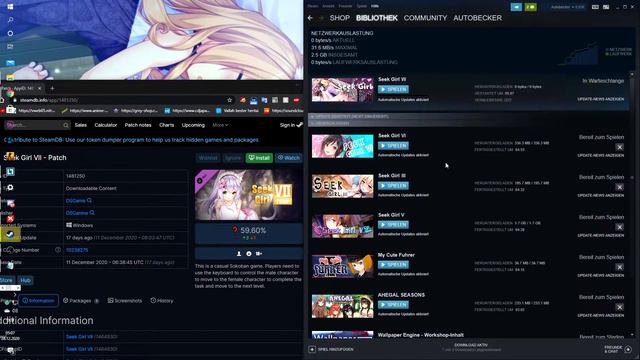
Task: Click the forward arrow in Steam navigation
Action: [x=321, y=18]
